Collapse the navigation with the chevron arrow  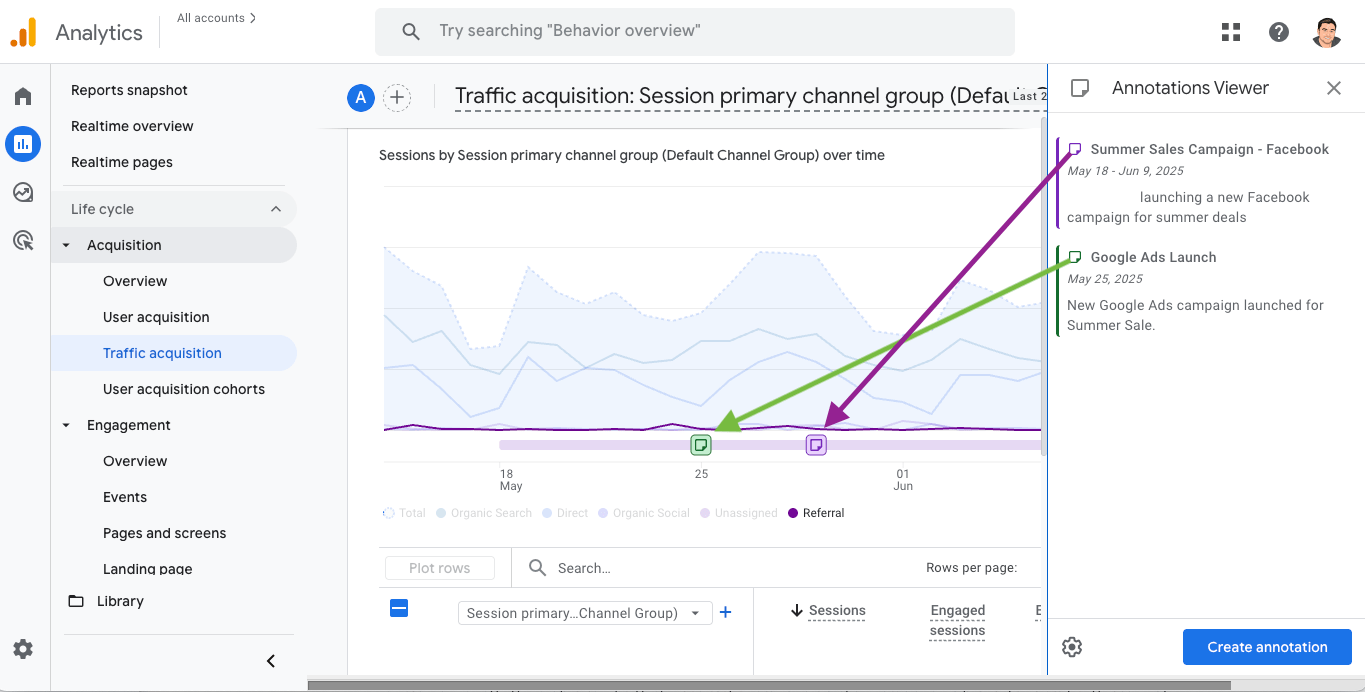click(x=270, y=661)
